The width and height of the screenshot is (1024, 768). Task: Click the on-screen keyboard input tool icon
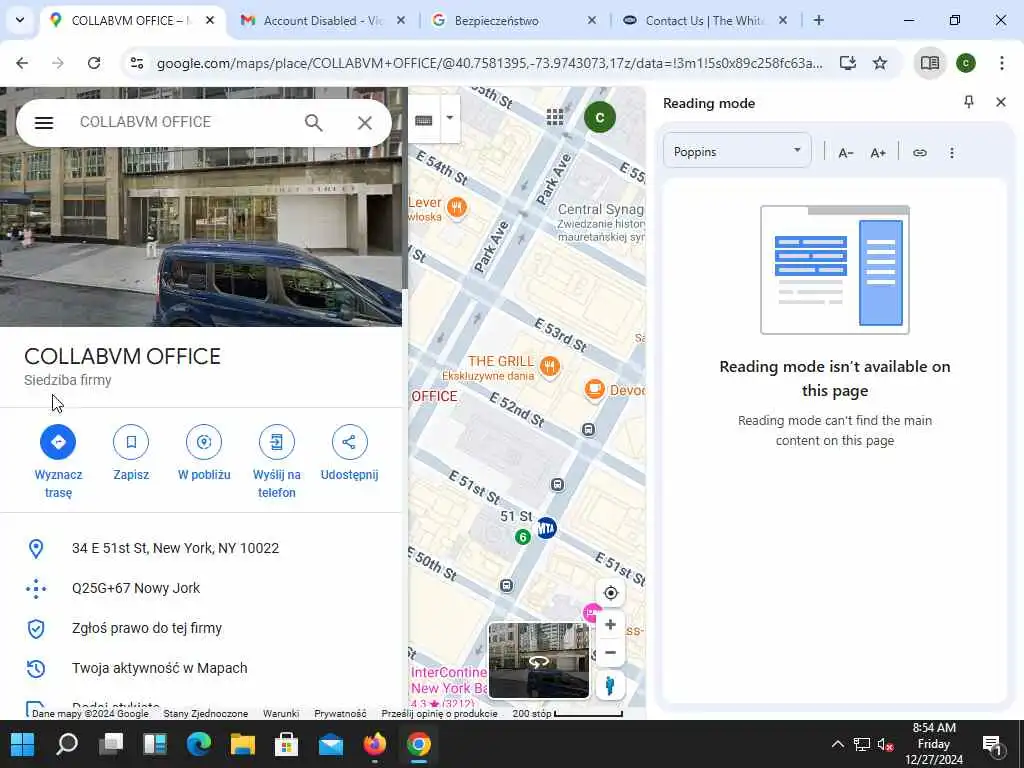coord(424,120)
